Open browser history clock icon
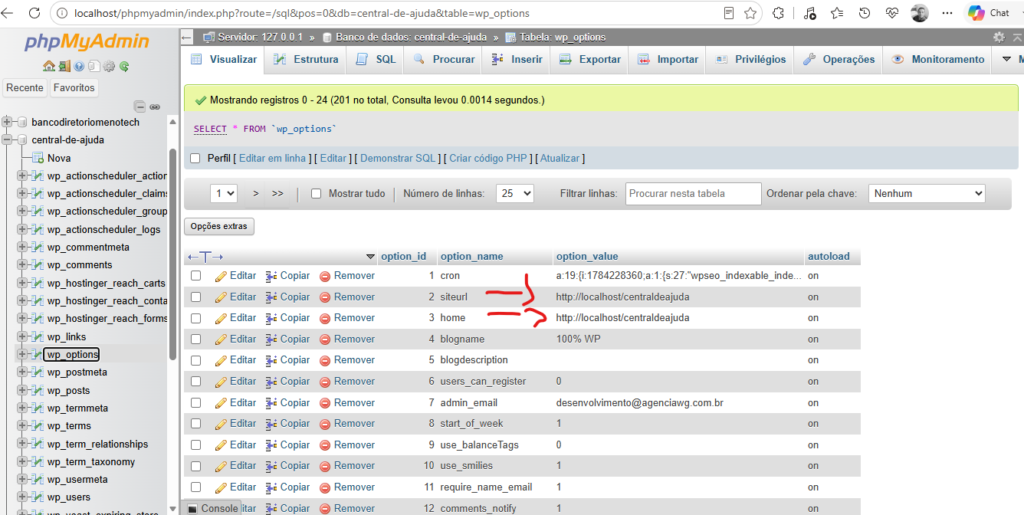 pos(865,13)
